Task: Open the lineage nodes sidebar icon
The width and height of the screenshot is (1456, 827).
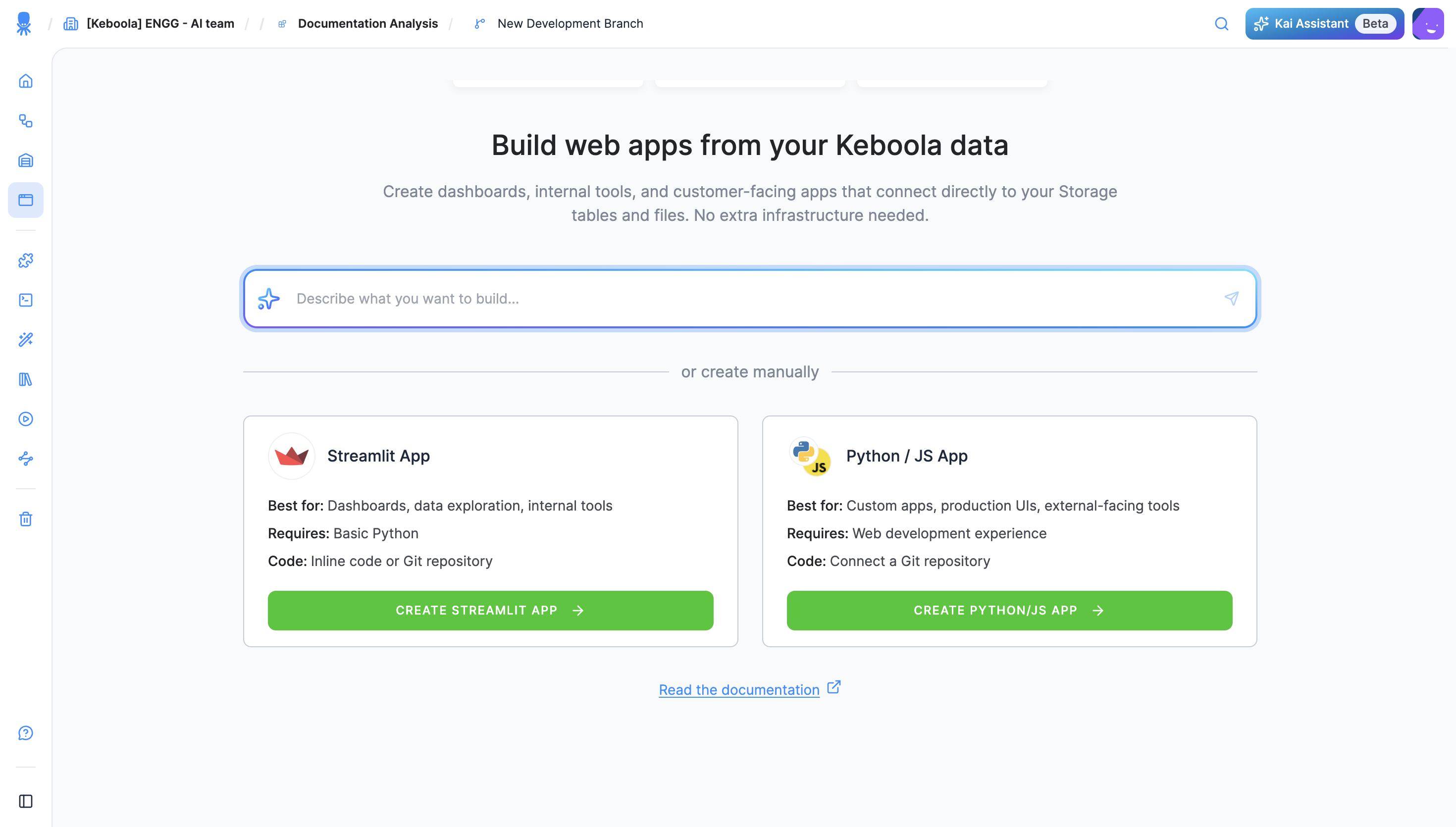Action: tap(26, 459)
